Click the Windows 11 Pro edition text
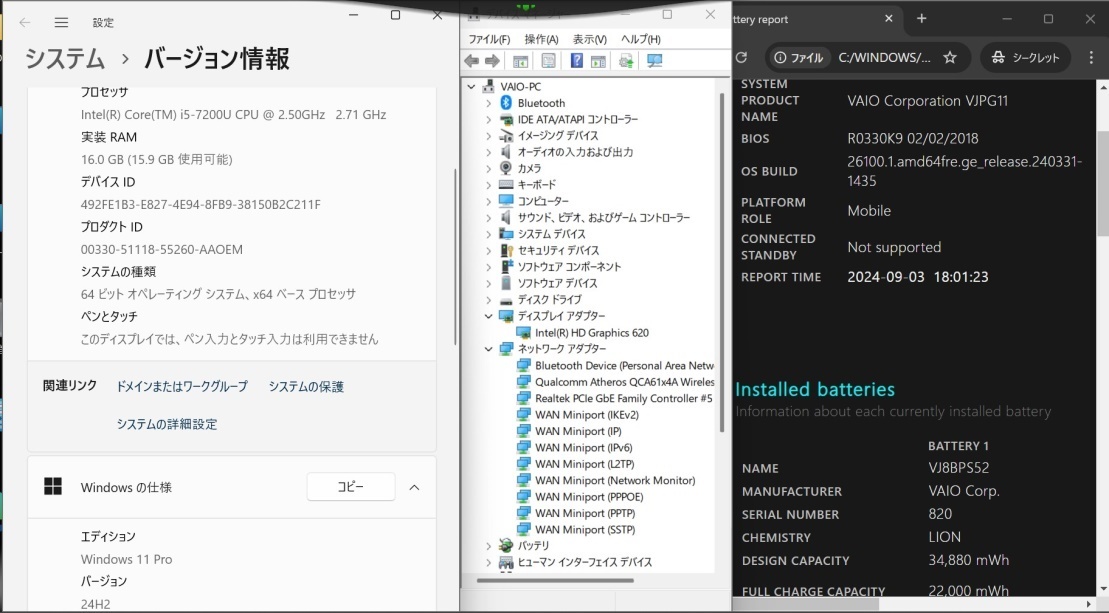Viewport: 1109px width, 613px height. pos(127,559)
